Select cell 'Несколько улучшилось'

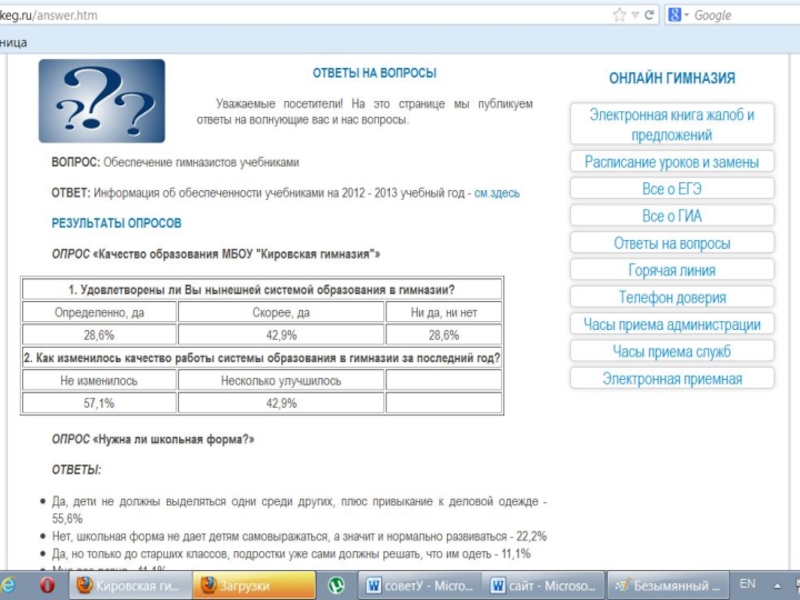(281, 381)
